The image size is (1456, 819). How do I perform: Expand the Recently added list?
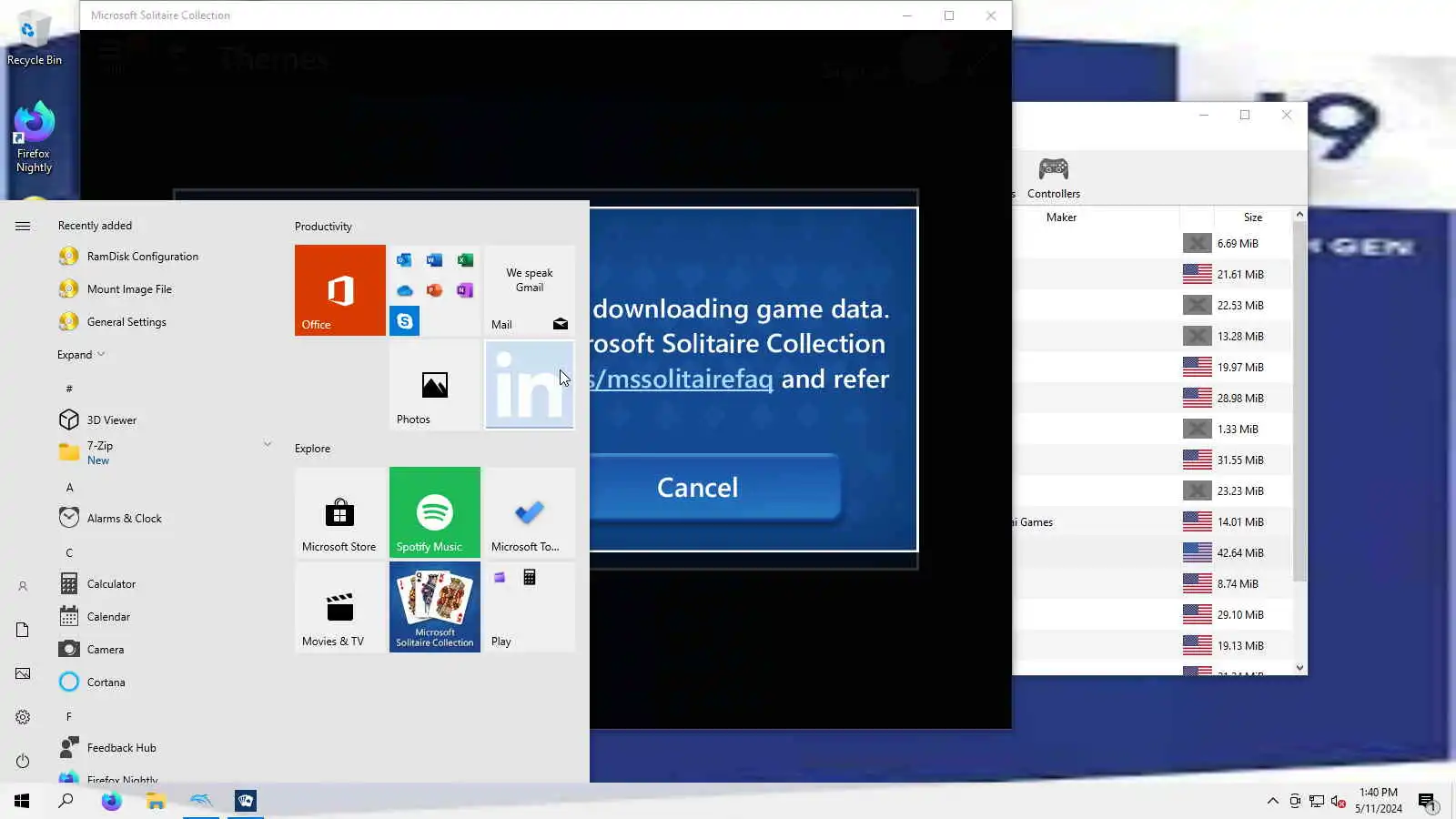[81, 355]
